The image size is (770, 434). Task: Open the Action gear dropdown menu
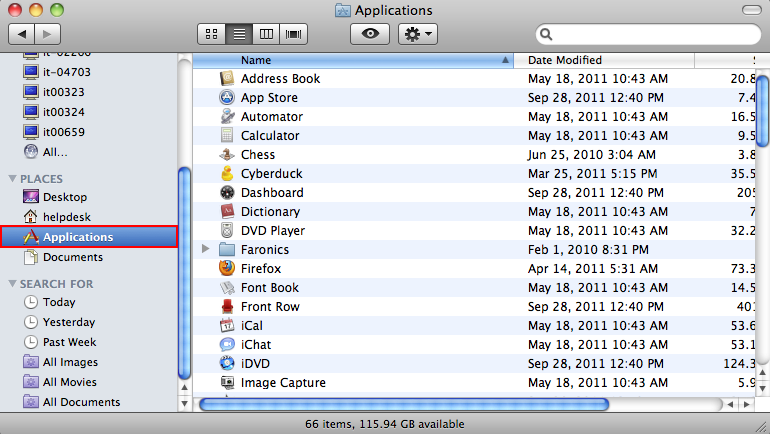point(417,34)
